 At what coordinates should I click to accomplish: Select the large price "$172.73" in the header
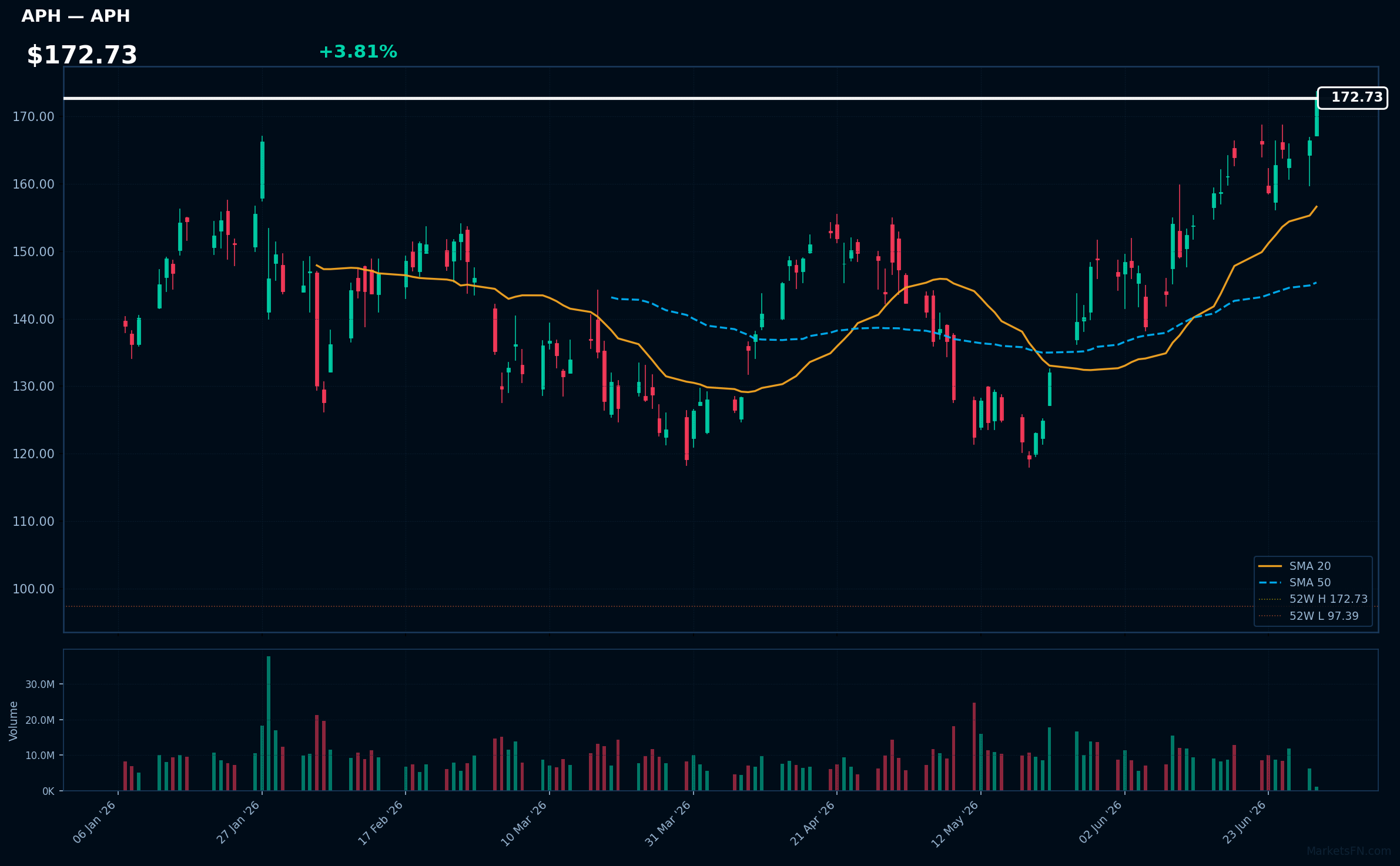[82, 55]
